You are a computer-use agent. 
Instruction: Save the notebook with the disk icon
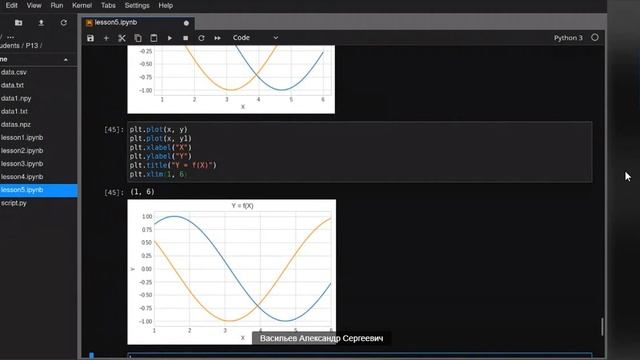[90, 38]
